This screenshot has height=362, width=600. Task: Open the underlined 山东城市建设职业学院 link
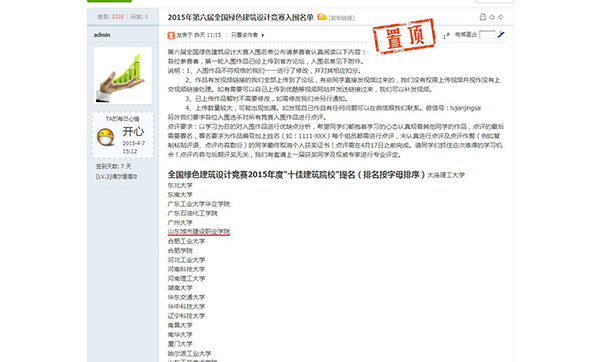point(199,232)
